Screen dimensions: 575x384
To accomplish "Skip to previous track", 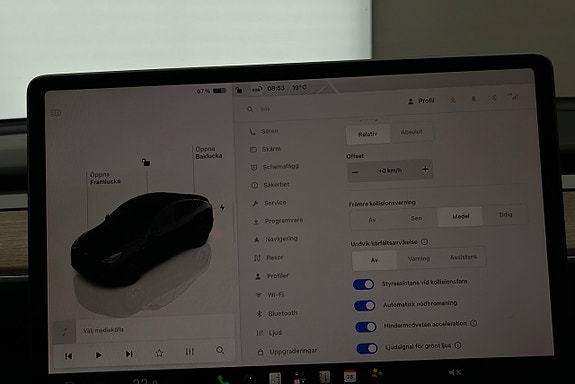I will click(69, 356).
